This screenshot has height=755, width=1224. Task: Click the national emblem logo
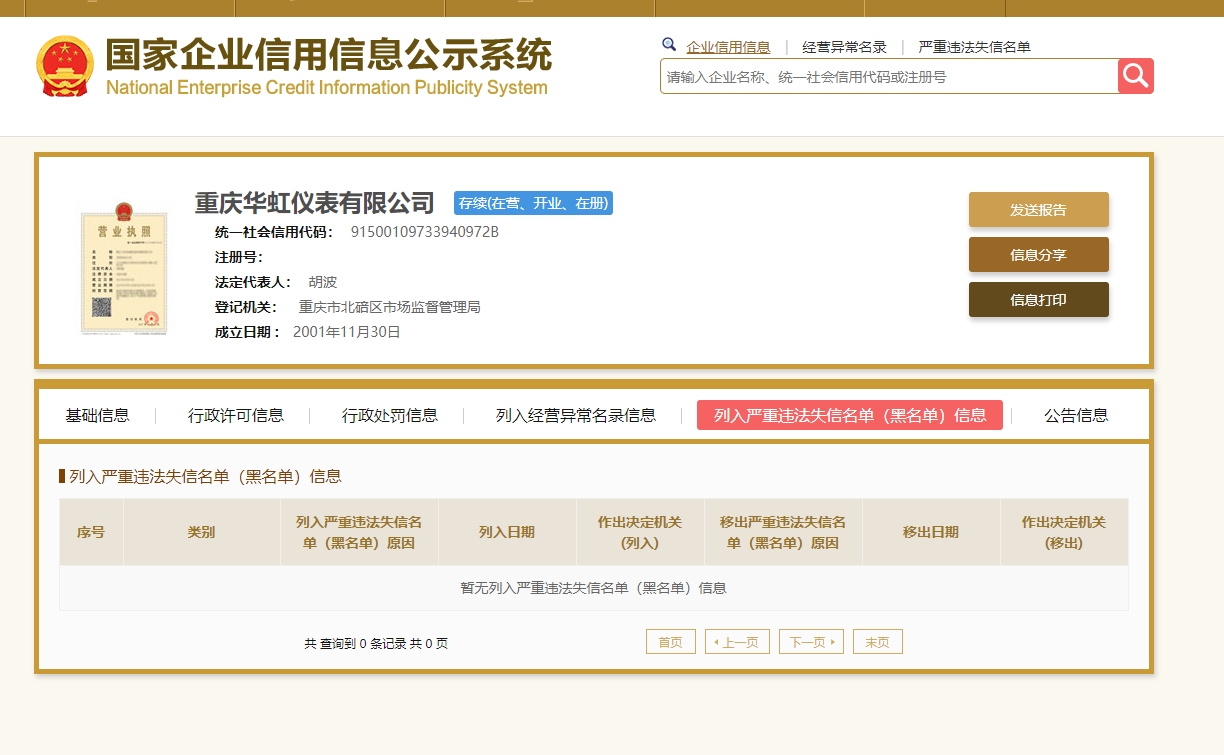point(65,66)
